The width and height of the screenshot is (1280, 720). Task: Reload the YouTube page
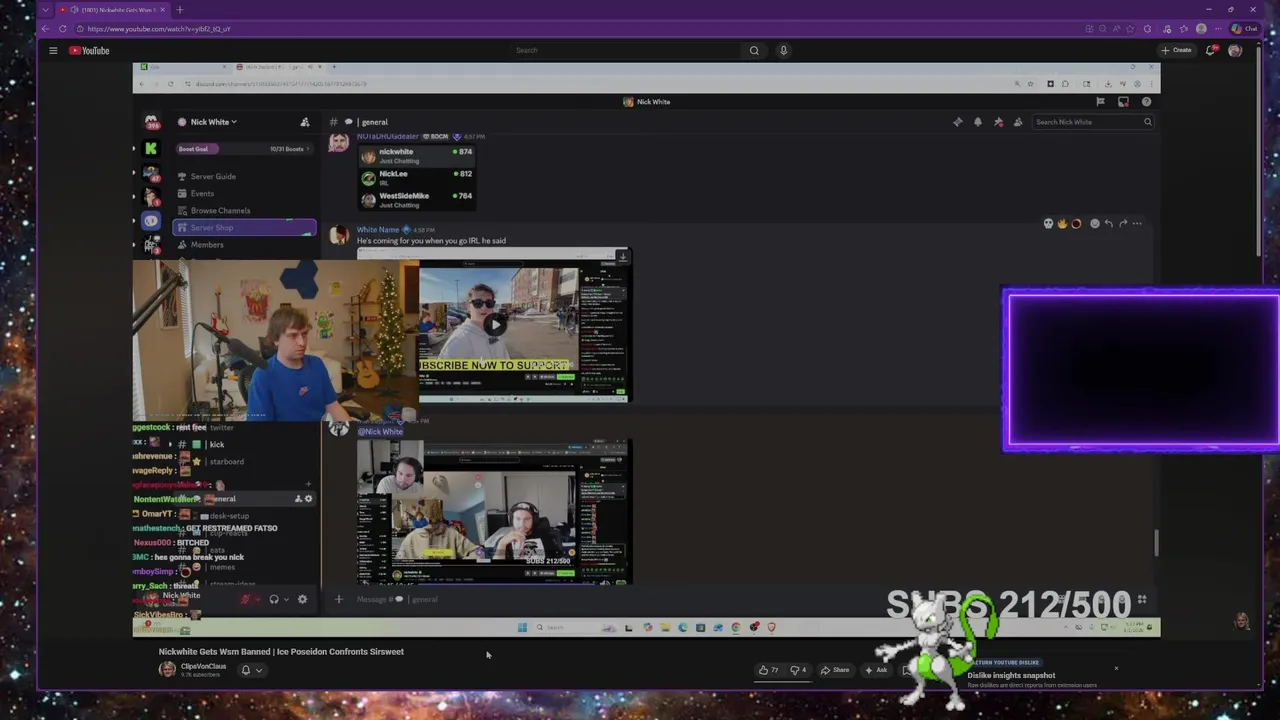(63, 29)
